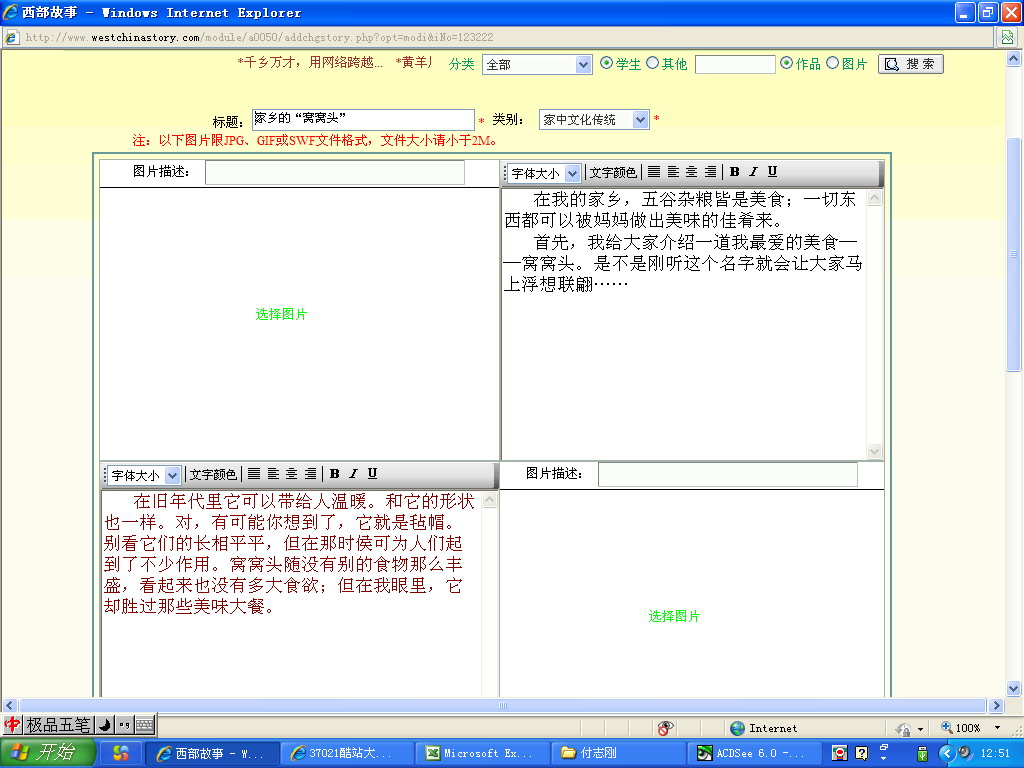Select the 学生 radio button
This screenshot has width=1024, height=768.
(x=606, y=63)
